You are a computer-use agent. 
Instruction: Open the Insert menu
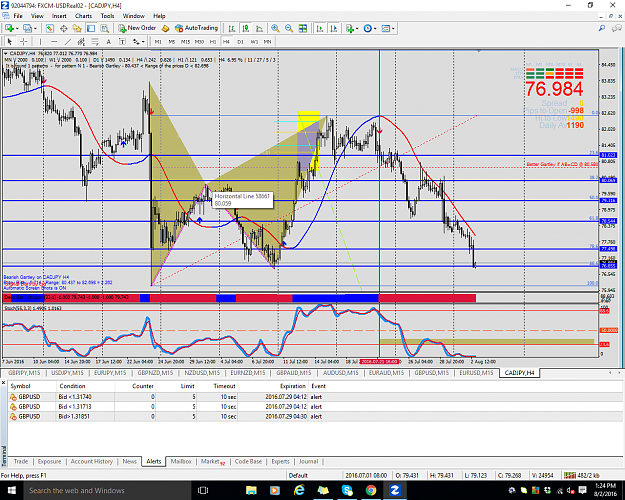59,16
